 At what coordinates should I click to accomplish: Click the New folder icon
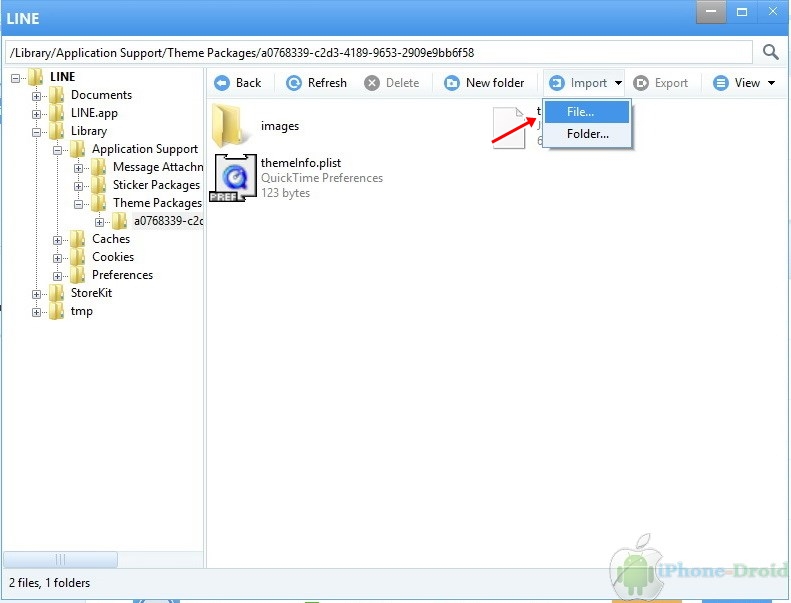click(451, 83)
